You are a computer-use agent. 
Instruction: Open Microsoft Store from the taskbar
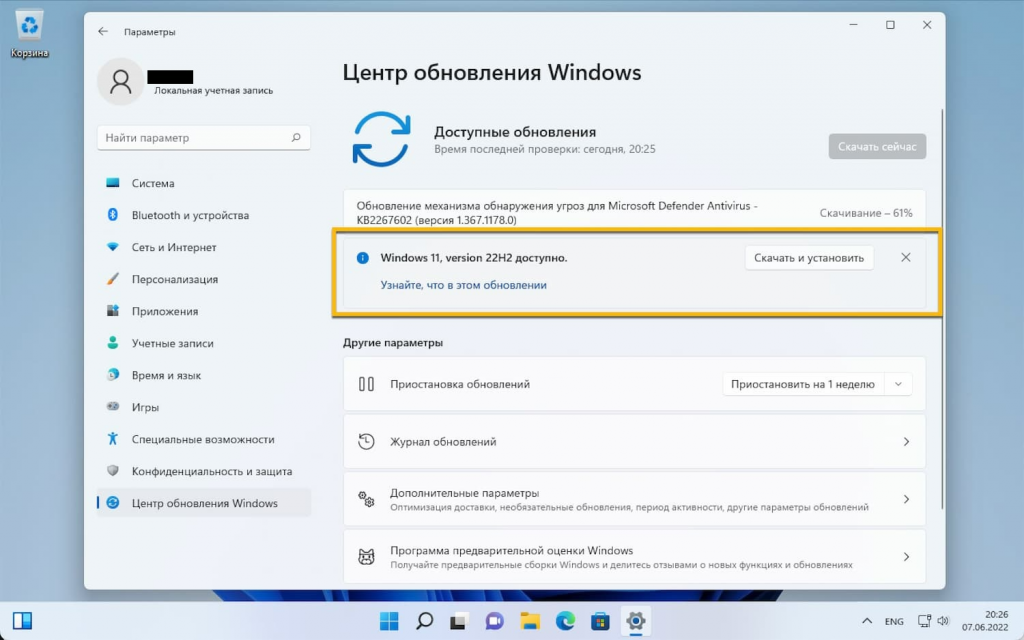click(599, 621)
